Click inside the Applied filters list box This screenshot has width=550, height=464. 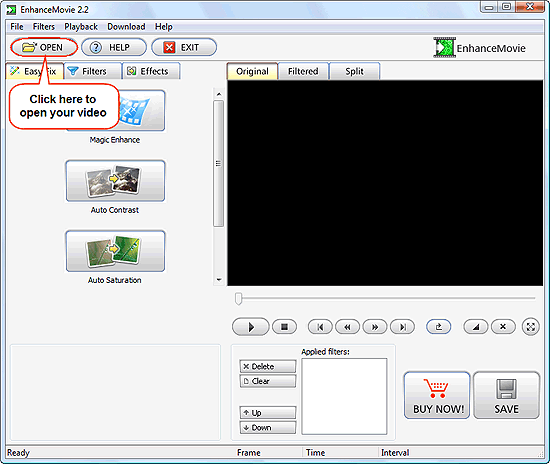click(x=344, y=396)
